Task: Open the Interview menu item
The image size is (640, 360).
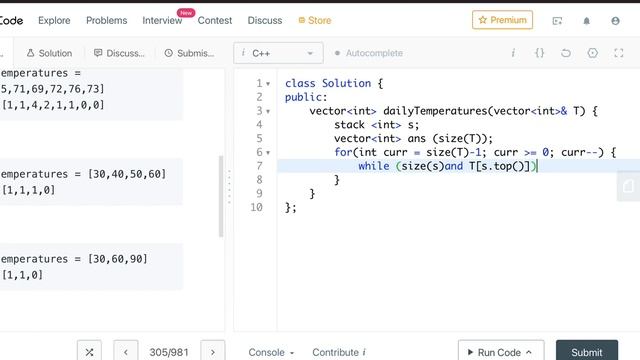Action: point(162,20)
